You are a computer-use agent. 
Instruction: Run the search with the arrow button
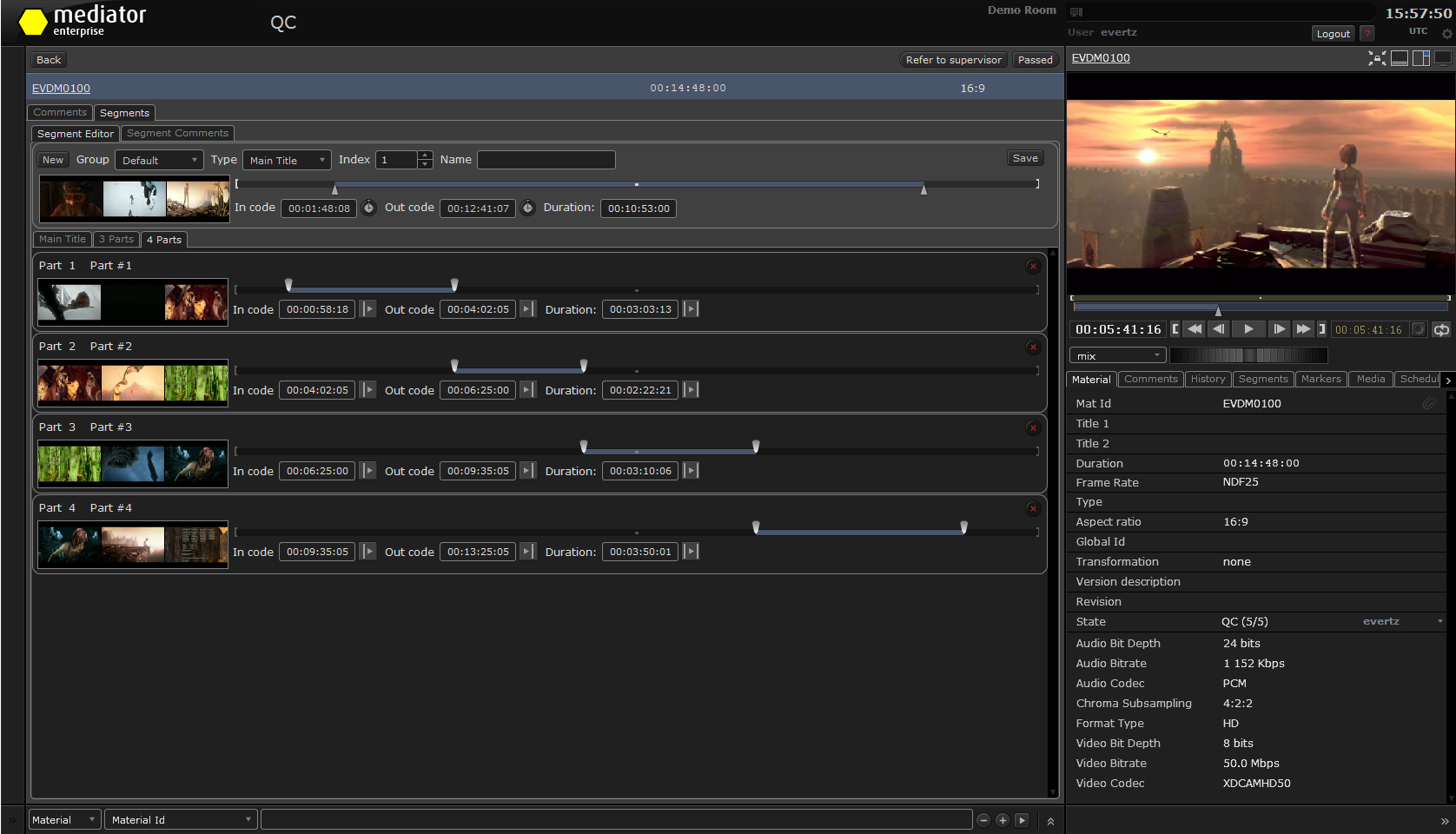pos(1023,820)
